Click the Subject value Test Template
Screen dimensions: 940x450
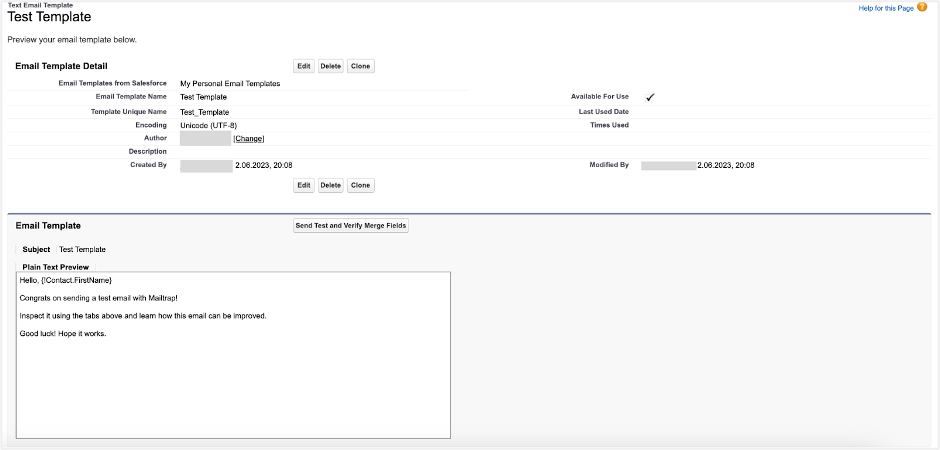coord(83,249)
